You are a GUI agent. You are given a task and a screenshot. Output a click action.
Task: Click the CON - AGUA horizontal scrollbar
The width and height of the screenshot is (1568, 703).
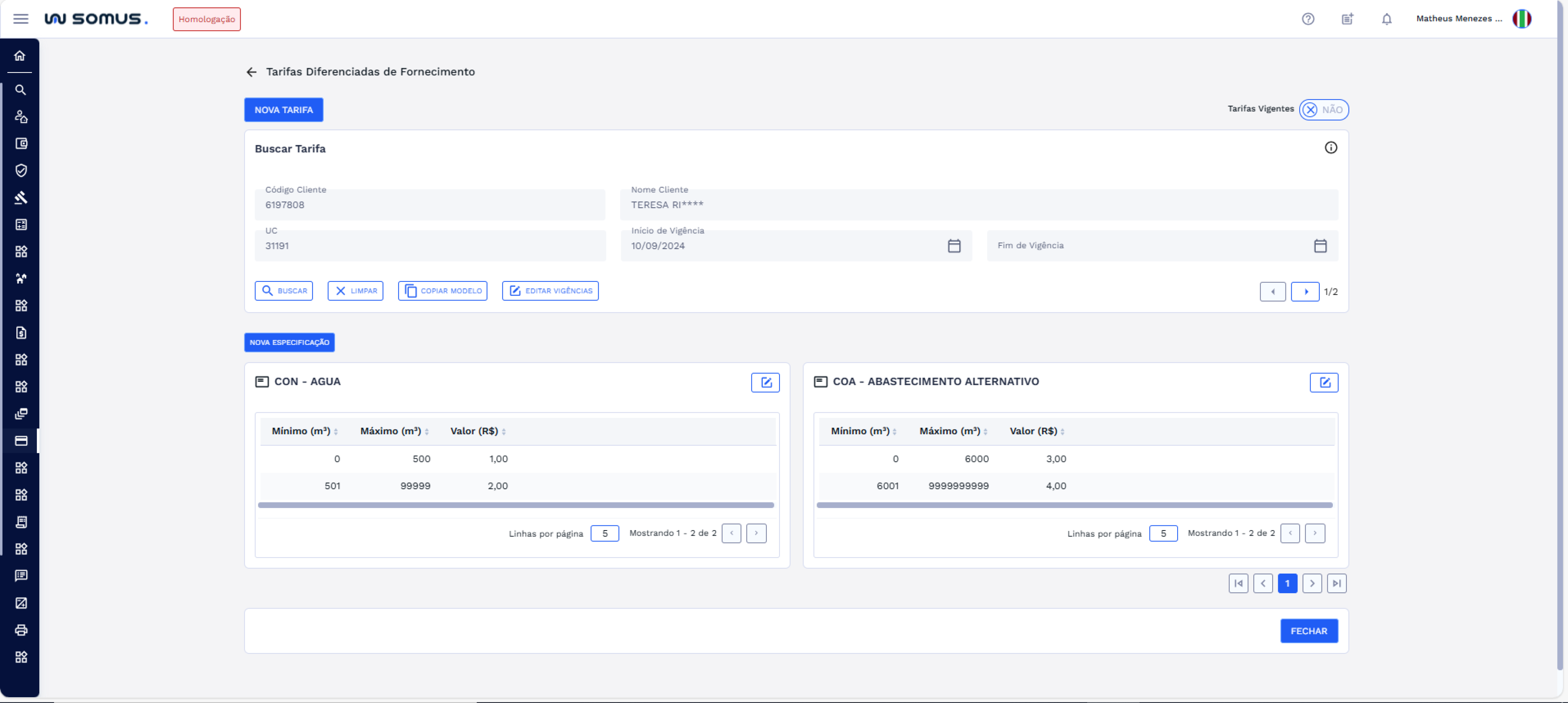(x=515, y=505)
